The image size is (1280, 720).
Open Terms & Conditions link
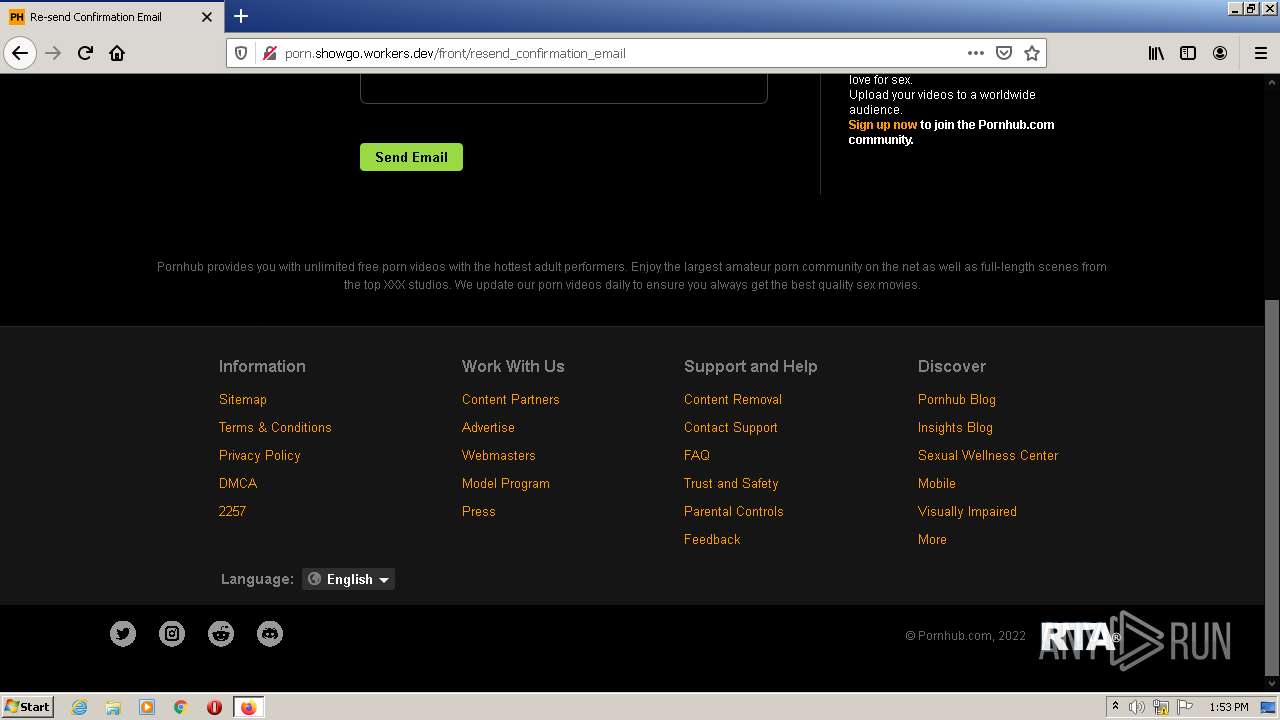[x=275, y=427]
